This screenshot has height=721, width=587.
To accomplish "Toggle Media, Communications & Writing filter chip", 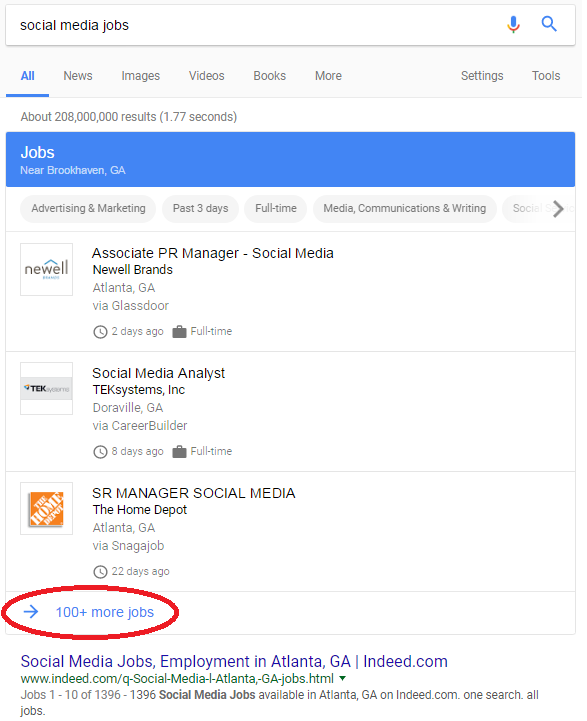I will coord(405,209).
